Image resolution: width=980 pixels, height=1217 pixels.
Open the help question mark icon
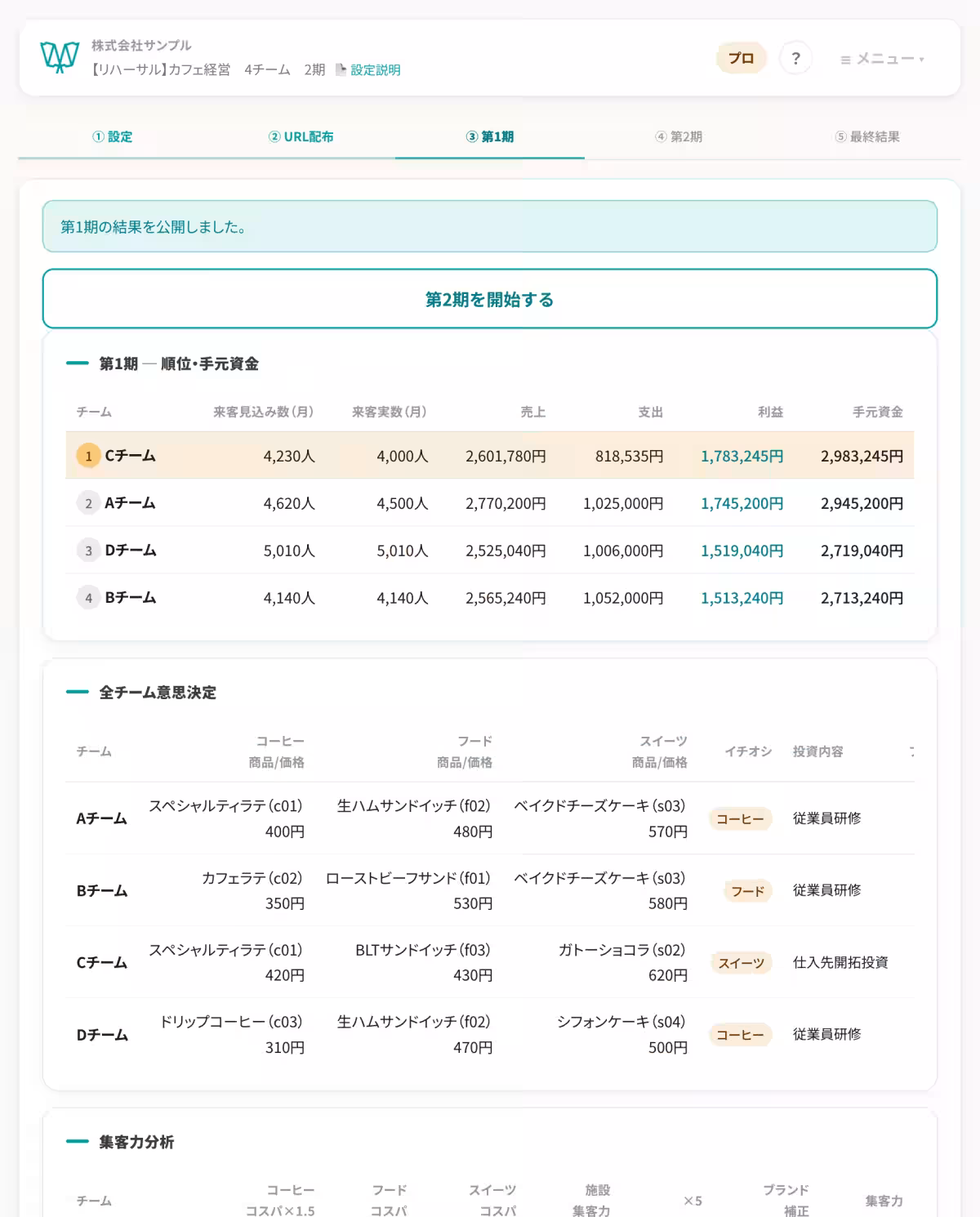coord(795,58)
